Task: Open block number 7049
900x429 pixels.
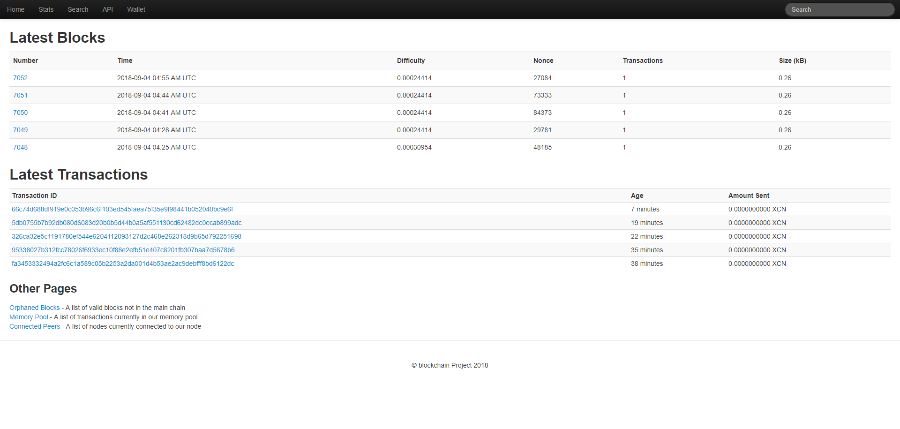Action: pos(20,129)
